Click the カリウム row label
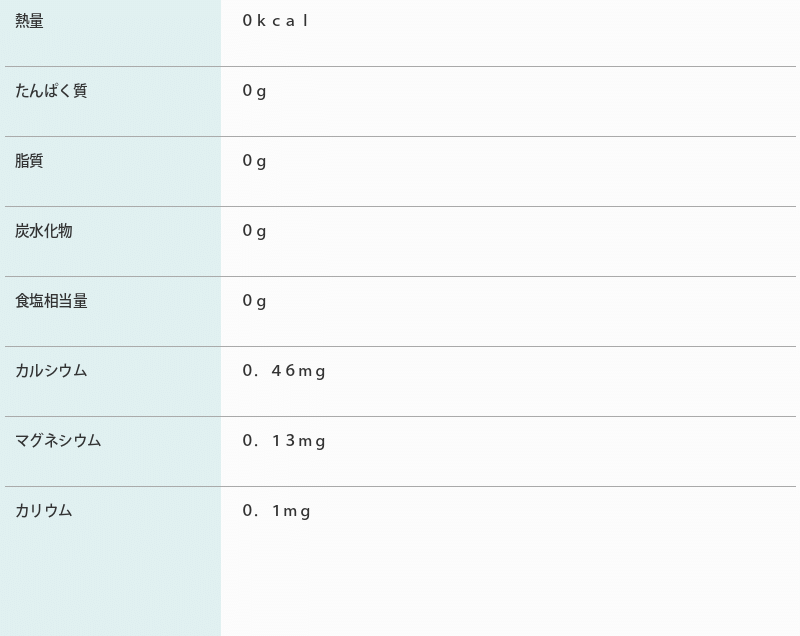 point(44,511)
